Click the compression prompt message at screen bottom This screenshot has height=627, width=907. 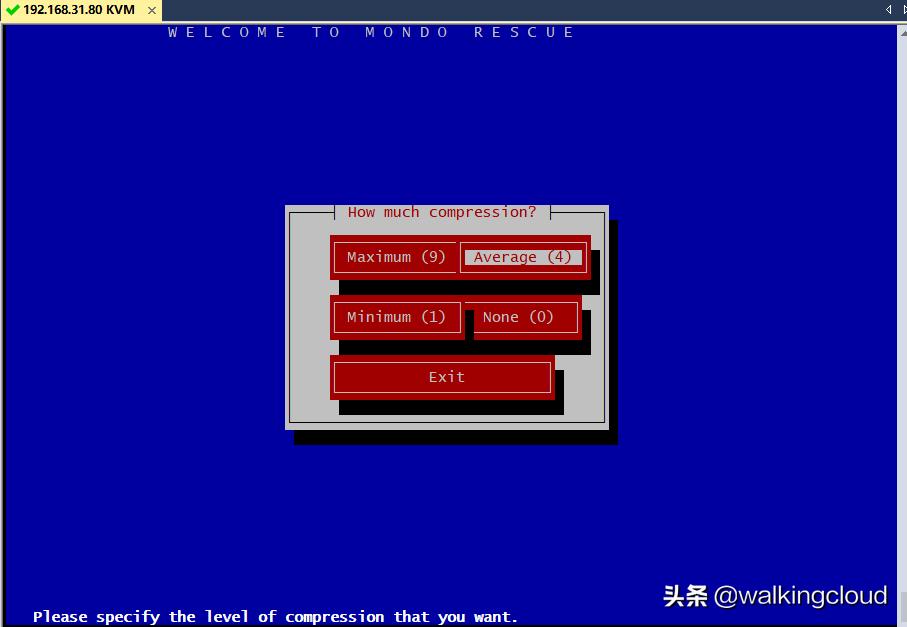(x=274, y=616)
